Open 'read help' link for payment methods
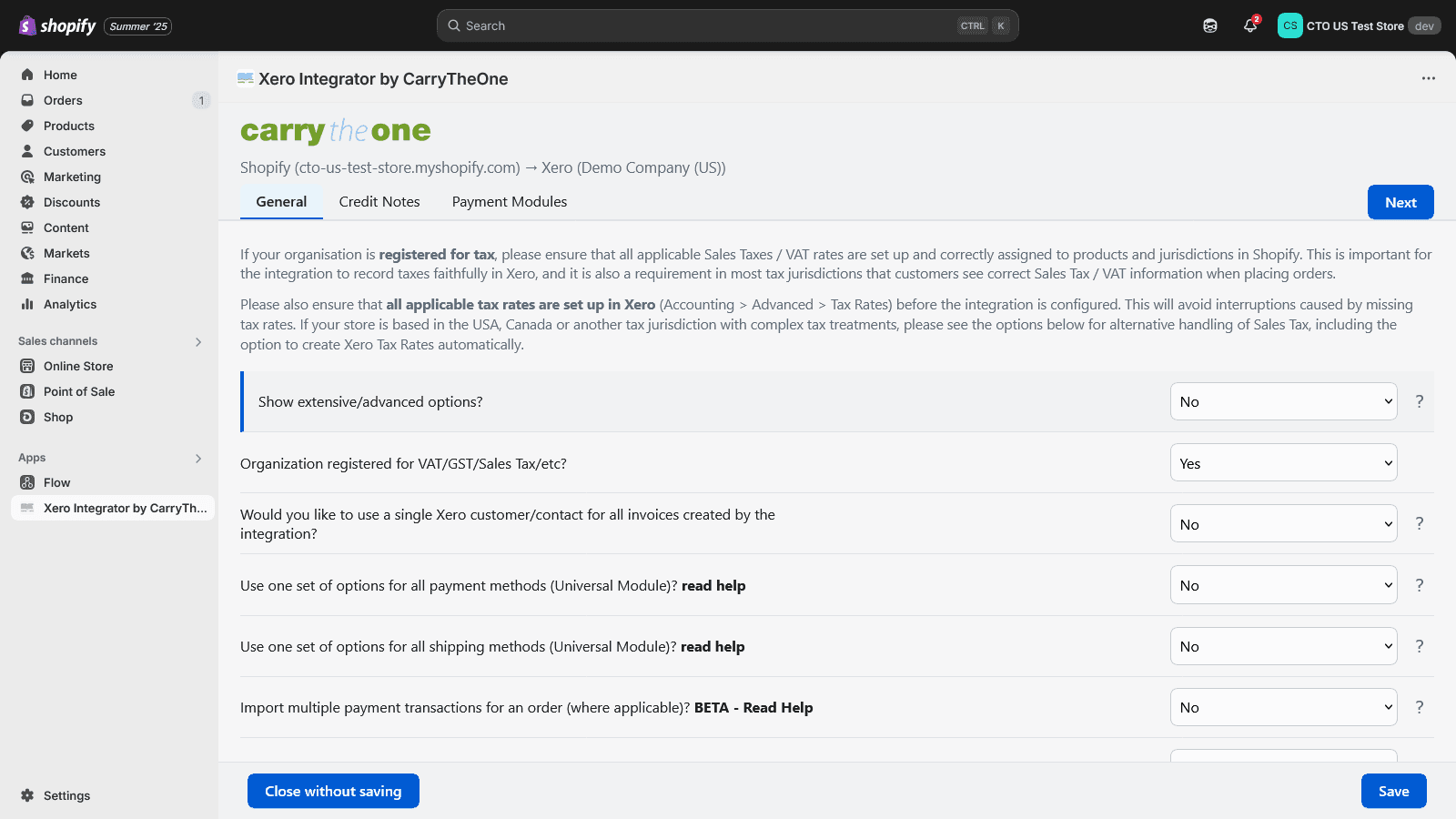Image resolution: width=1456 pixels, height=819 pixels. coord(713,586)
